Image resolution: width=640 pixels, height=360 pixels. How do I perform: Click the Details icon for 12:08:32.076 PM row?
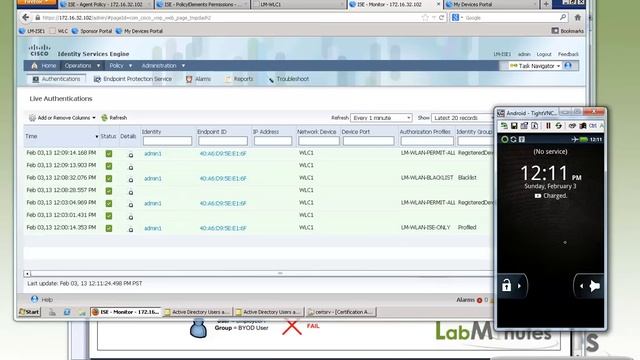click(x=131, y=180)
